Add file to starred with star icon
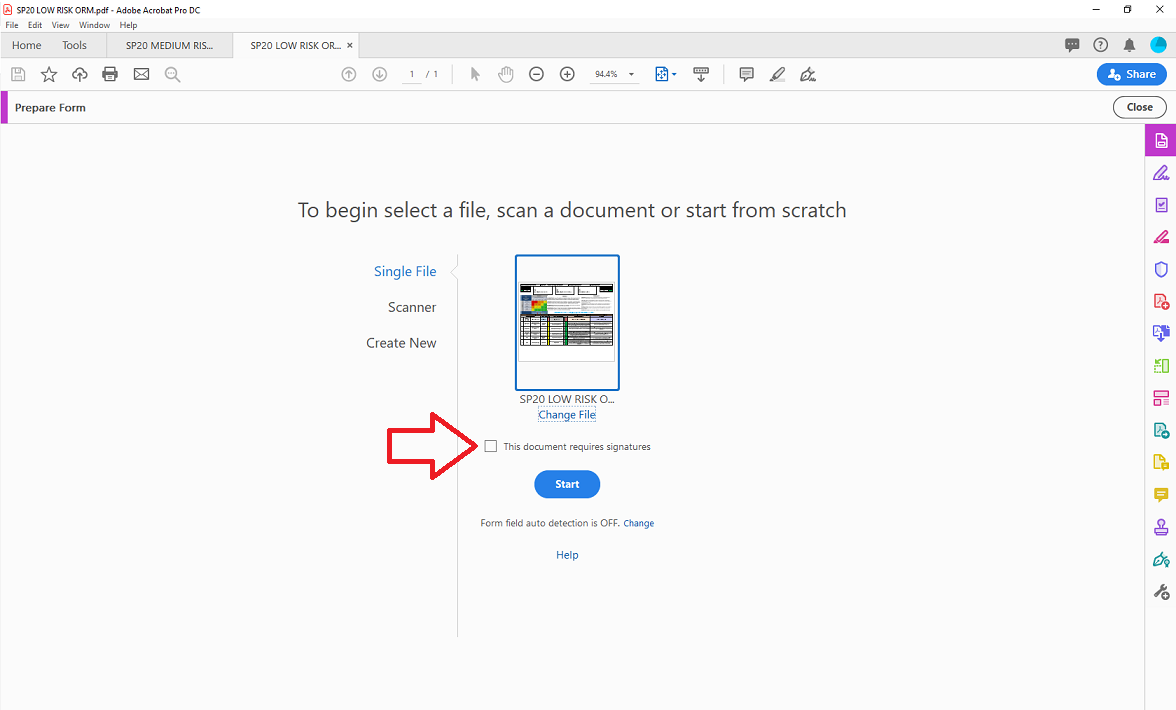Viewport: 1176px width, 710px height. coord(49,74)
